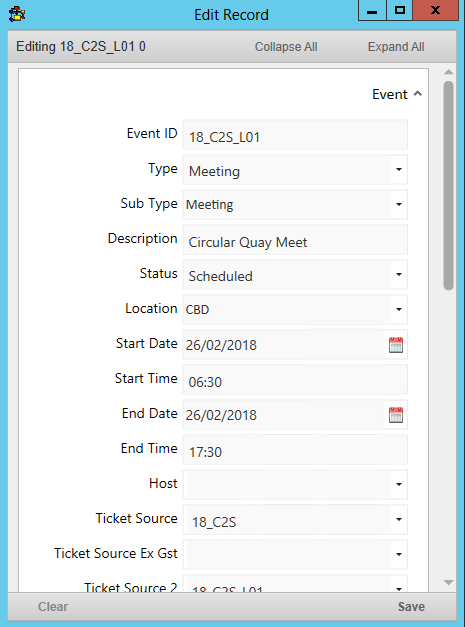Select the Start Time field
Image resolution: width=465 pixels, height=627 pixels.
click(x=295, y=379)
